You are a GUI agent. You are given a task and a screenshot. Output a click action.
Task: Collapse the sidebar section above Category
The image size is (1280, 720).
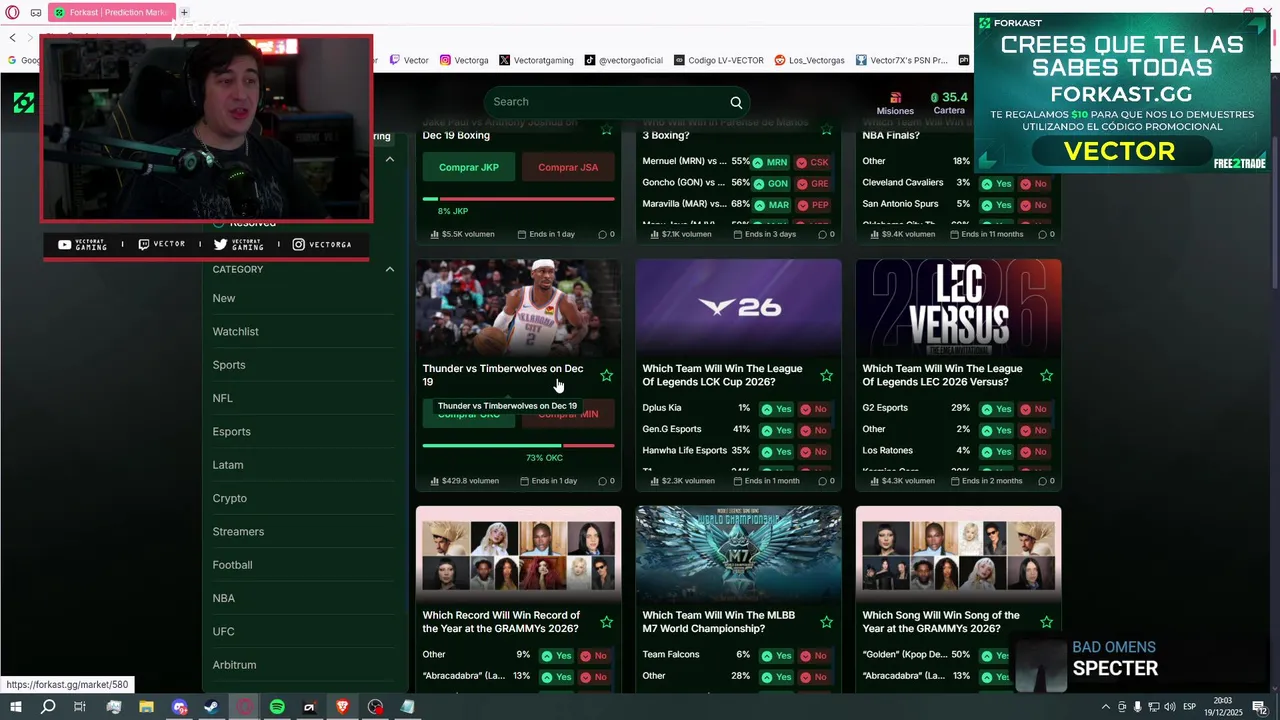pyautogui.click(x=390, y=159)
